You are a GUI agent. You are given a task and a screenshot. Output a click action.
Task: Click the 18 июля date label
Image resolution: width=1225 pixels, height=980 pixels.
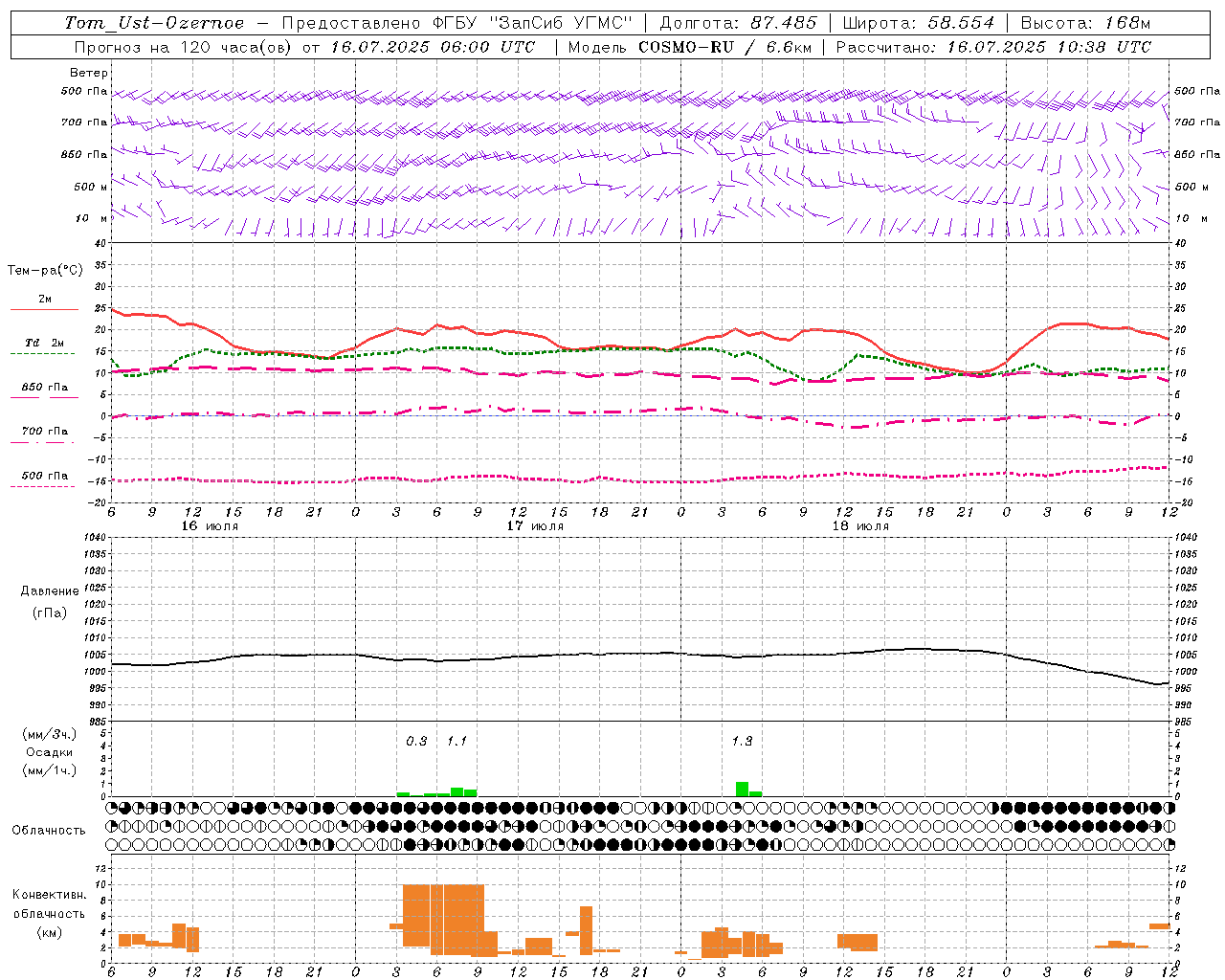(x=860, y=525)
